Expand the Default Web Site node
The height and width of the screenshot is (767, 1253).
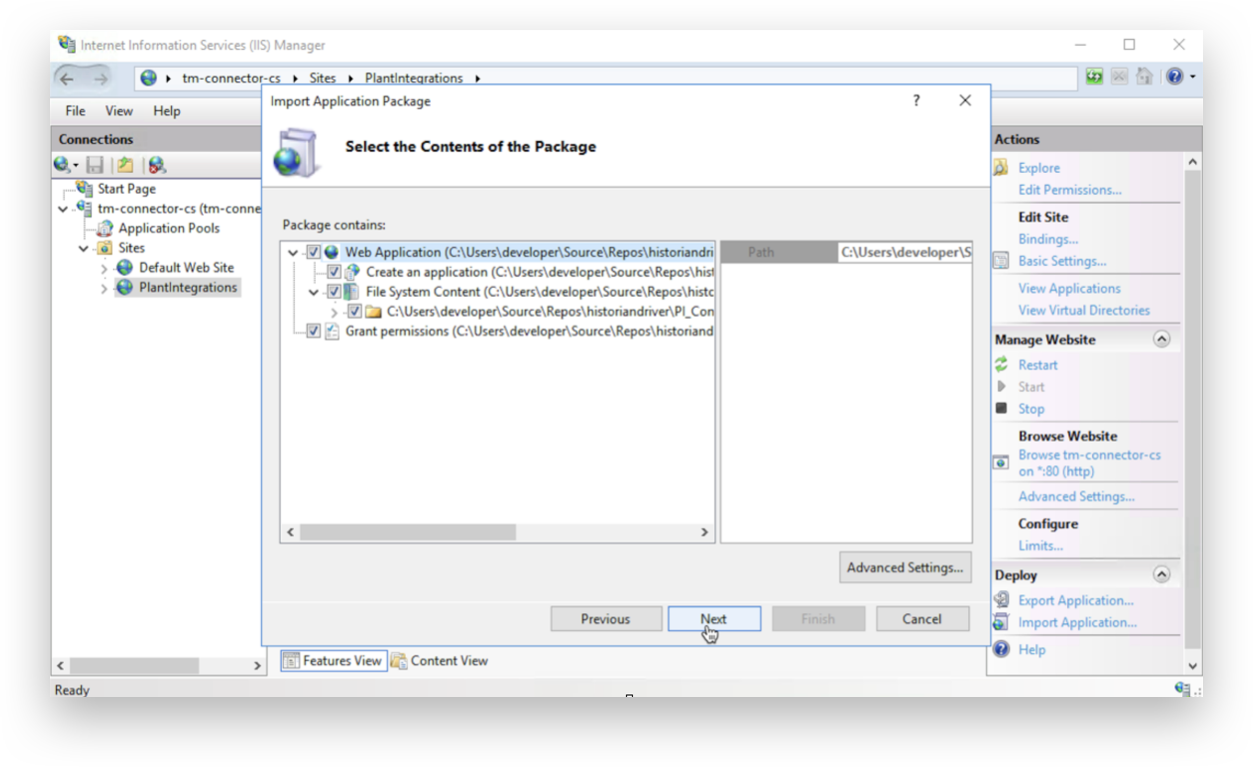click(x=104, y=268)
